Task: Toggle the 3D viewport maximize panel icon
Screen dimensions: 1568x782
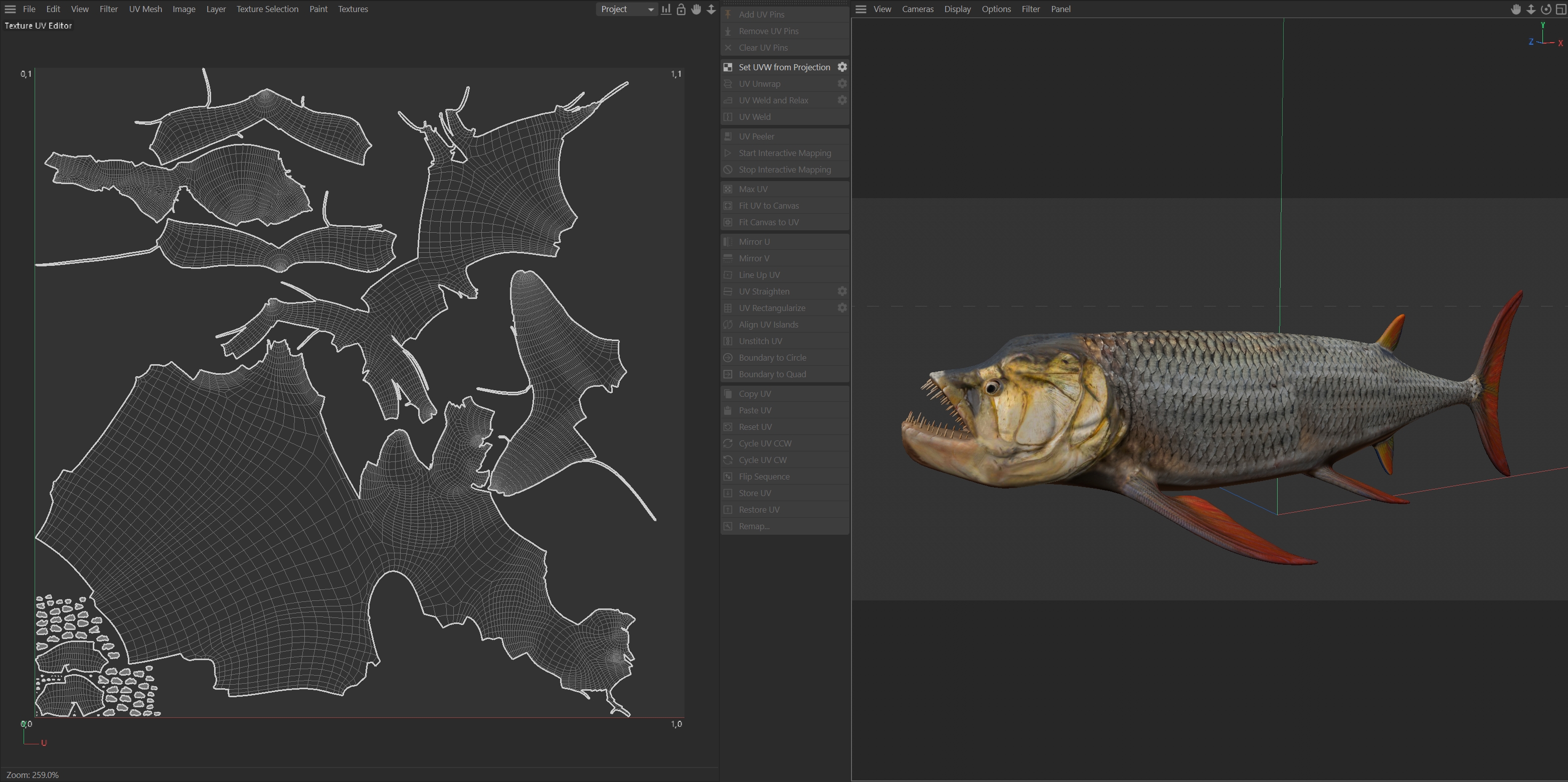Action: (x=1560, y=9)
